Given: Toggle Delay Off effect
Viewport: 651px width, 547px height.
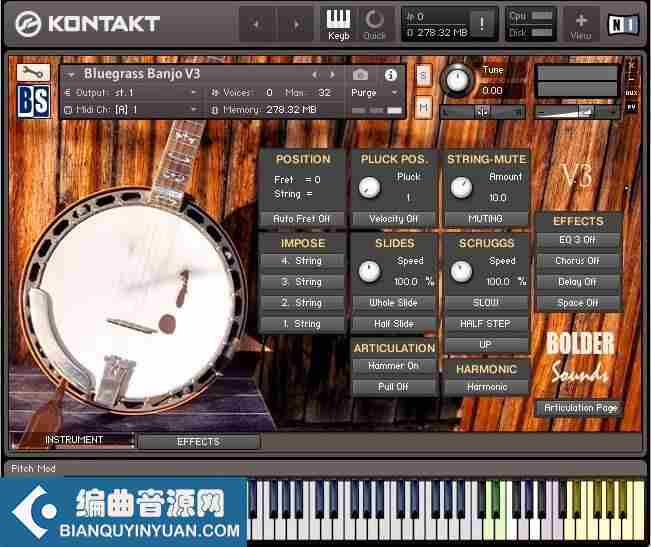Looking at the screenshot, I should tap(578, 282).
